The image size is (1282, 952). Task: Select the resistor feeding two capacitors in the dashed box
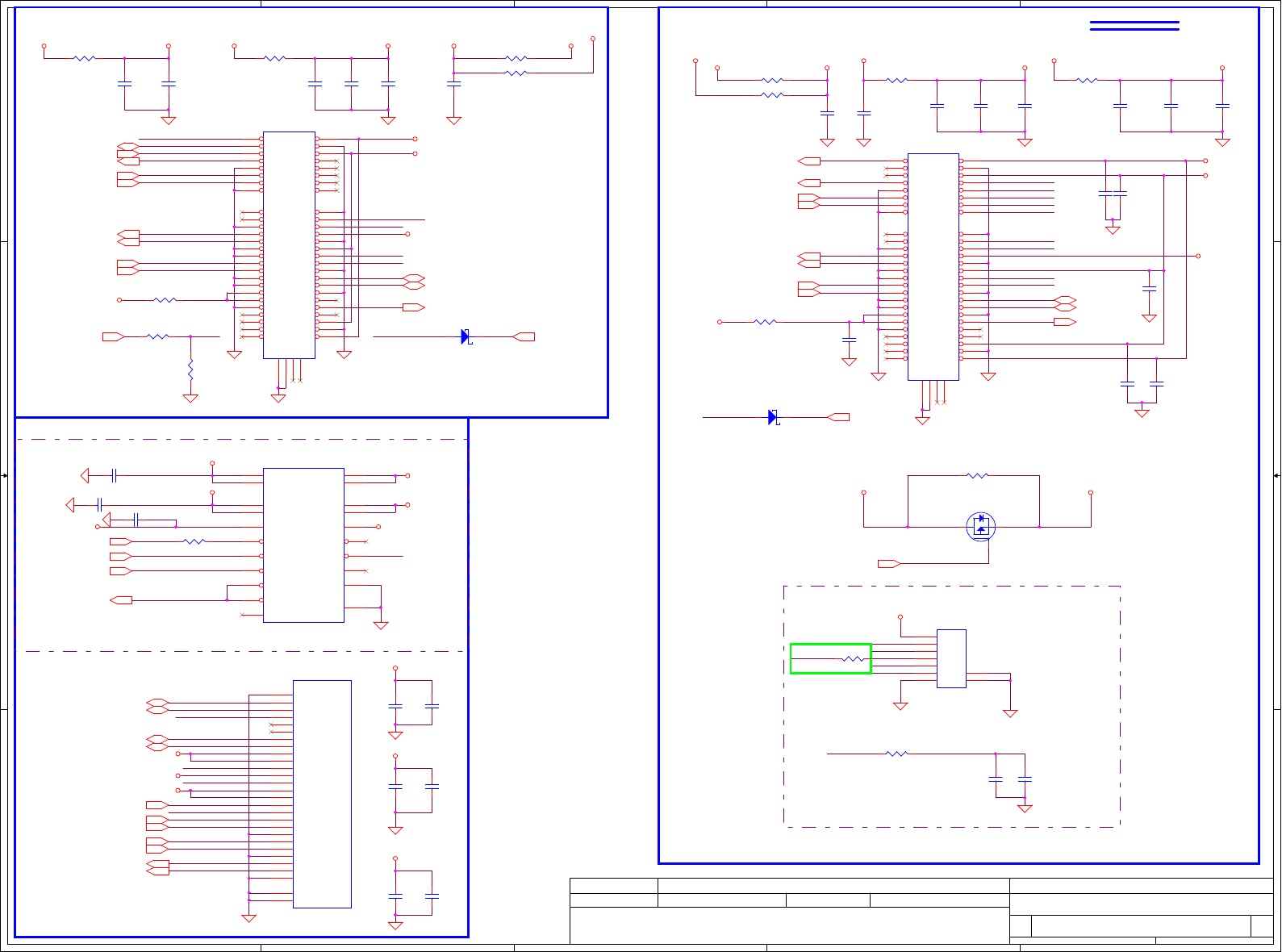(897, 754)
